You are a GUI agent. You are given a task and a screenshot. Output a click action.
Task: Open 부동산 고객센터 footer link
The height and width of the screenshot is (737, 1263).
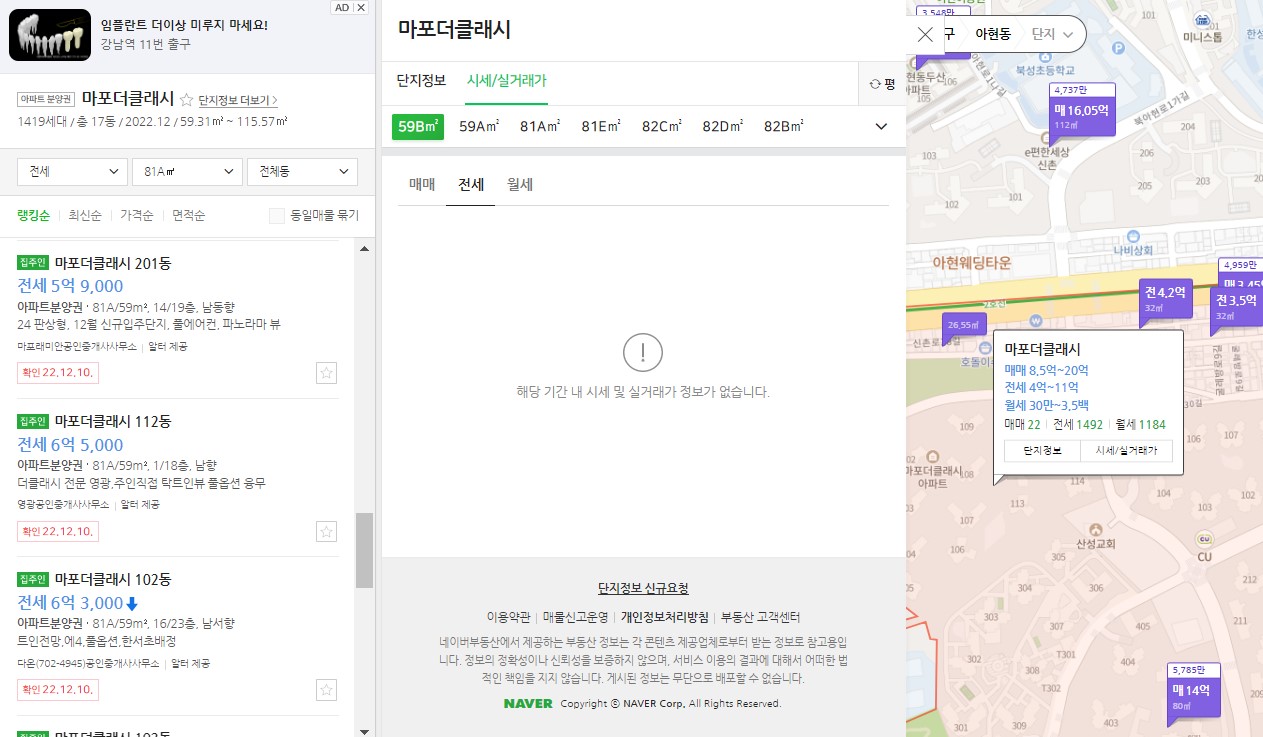click(x=761, y=617)
